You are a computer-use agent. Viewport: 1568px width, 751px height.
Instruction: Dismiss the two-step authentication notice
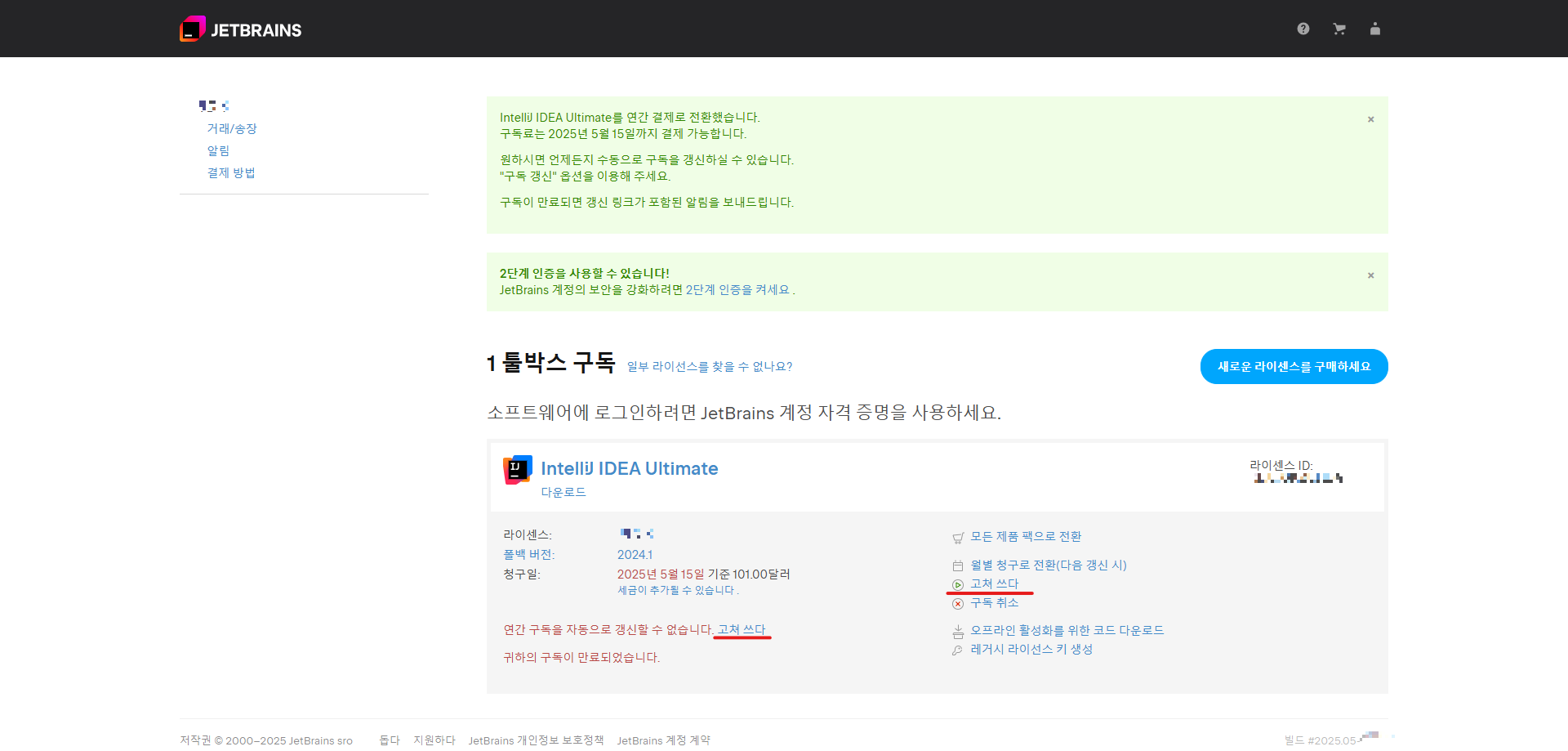pyautogui.click(x=1371, y=275)
